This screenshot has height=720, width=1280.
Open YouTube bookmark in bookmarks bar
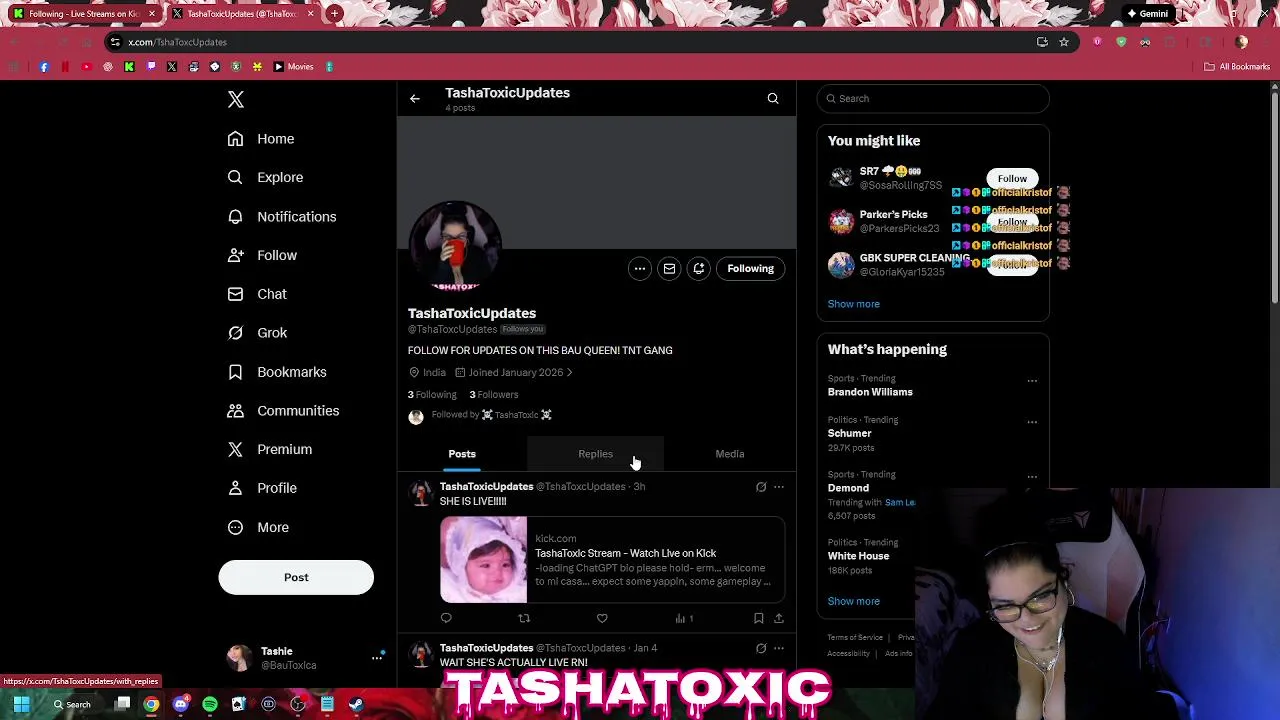coord(86,67)
